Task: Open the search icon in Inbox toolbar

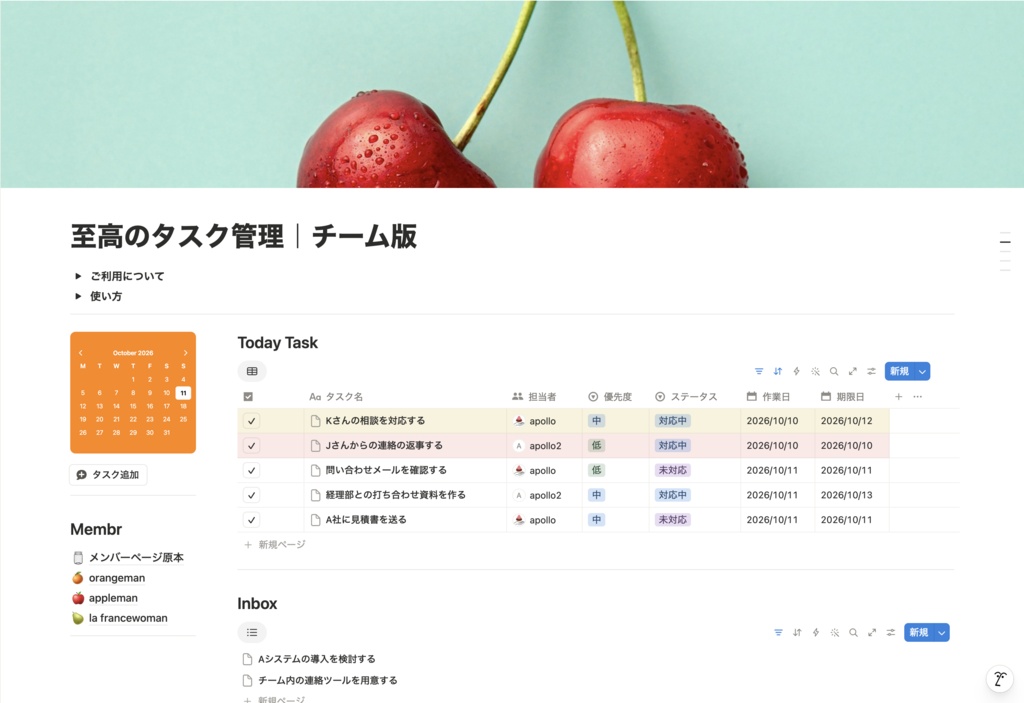Action: 853,632
